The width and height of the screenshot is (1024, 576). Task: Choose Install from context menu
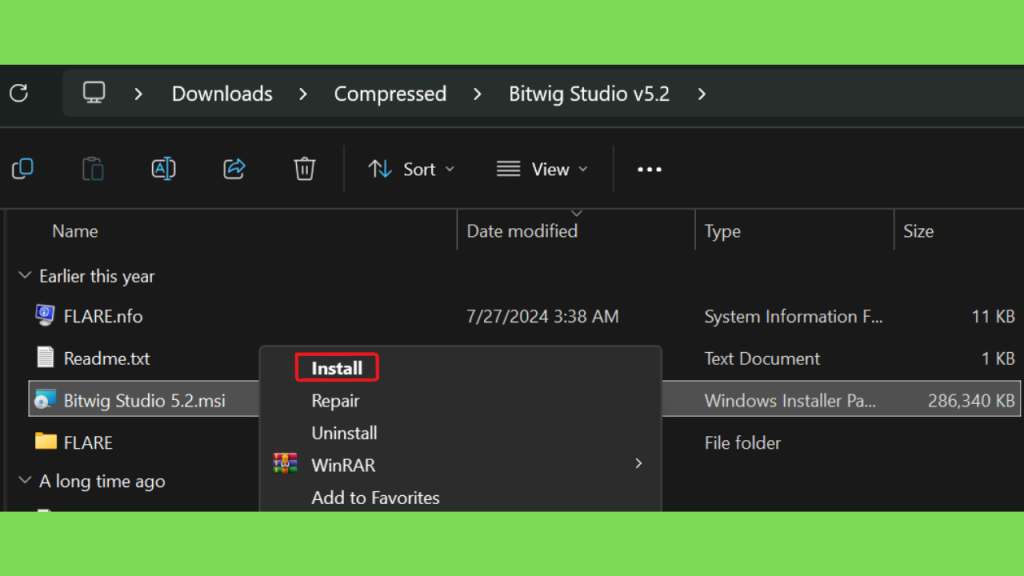click(x=337, y=368)
